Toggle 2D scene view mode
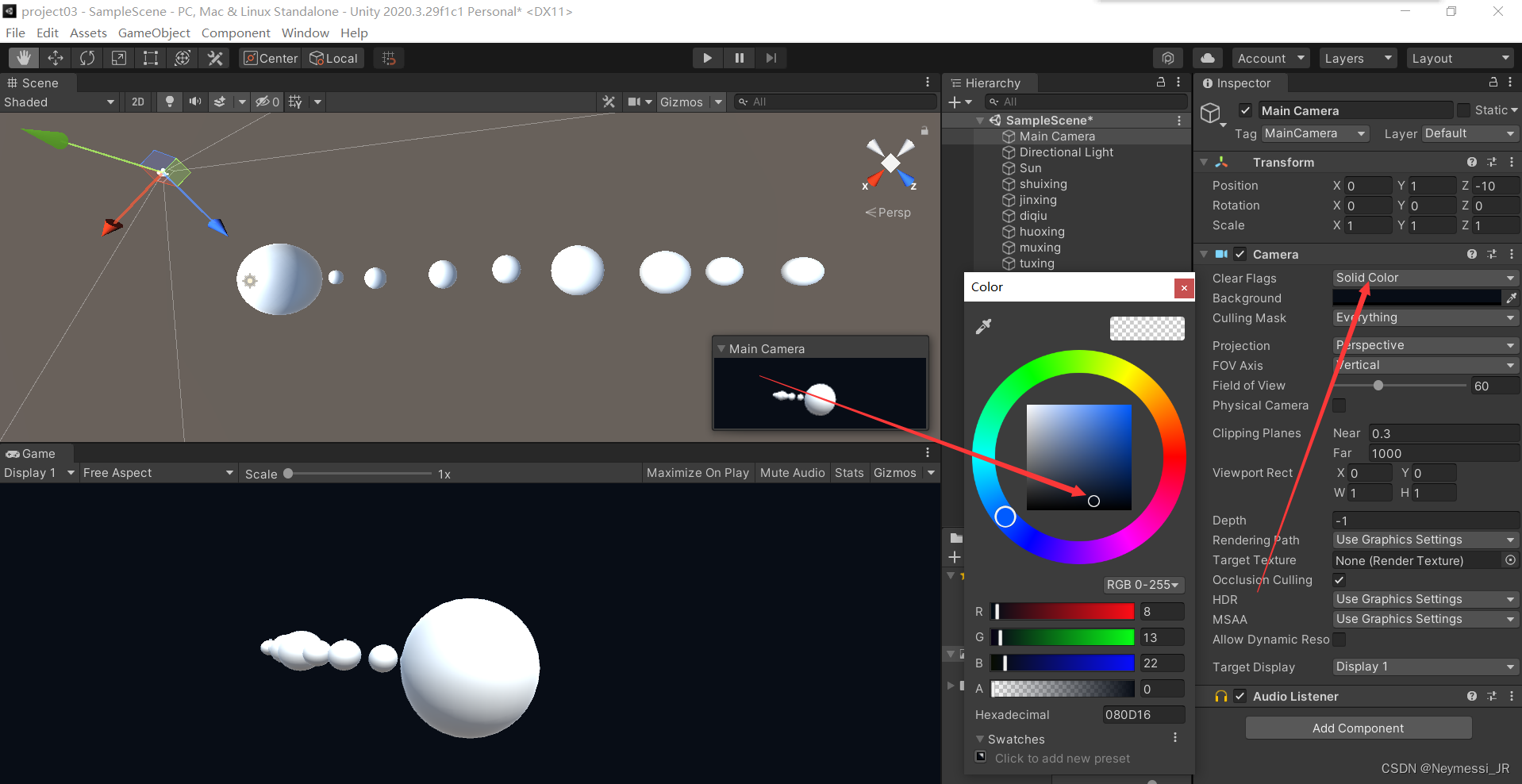 coord(138,102)
